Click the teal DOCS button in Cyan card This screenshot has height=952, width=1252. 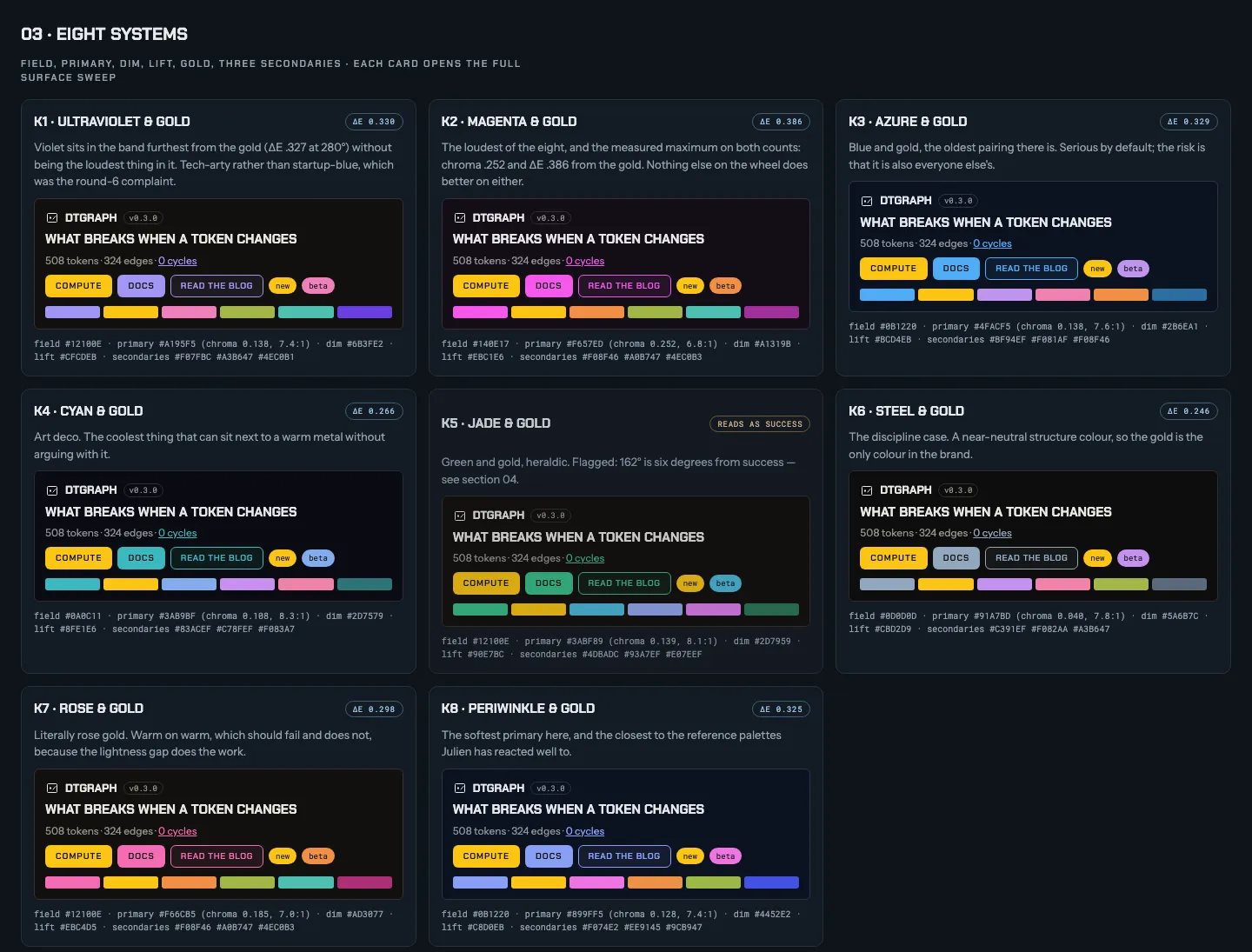coord(141,558)
